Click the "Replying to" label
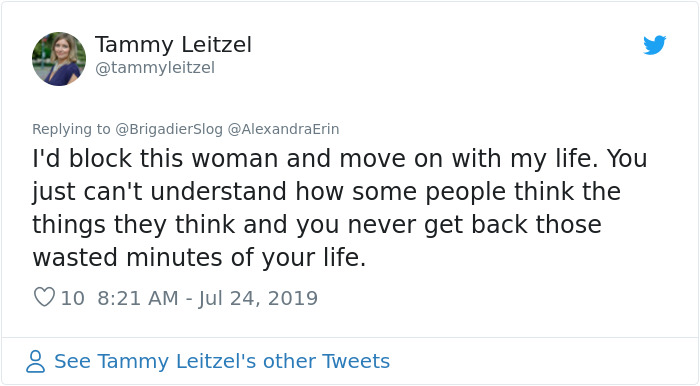The image size is (700, 386). (x=71, y=129)
